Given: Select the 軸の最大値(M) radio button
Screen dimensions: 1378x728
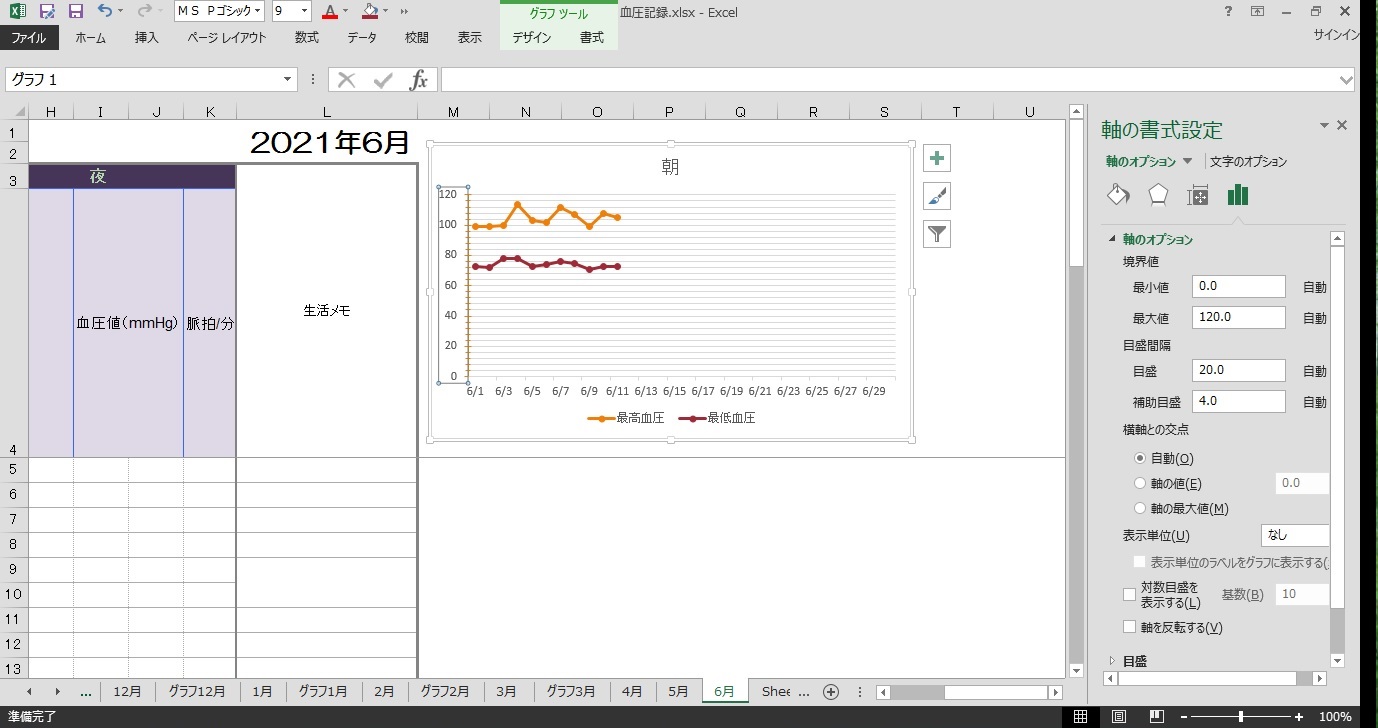Looking at the screenshot, I should 1140,508.
